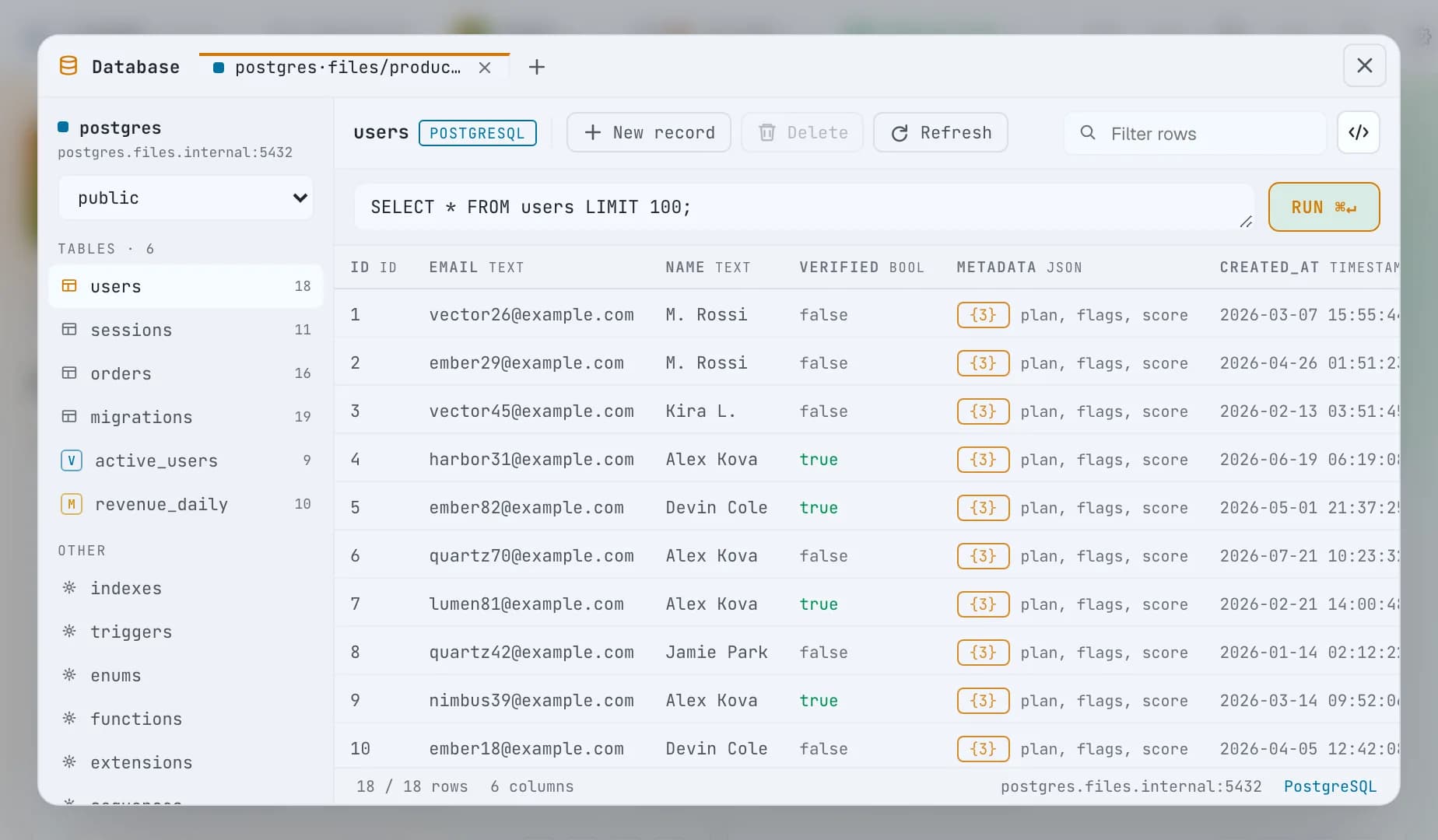Select the users table icon
The width and height of the screenshot is (1438, 840).
[x=69, y=285]
